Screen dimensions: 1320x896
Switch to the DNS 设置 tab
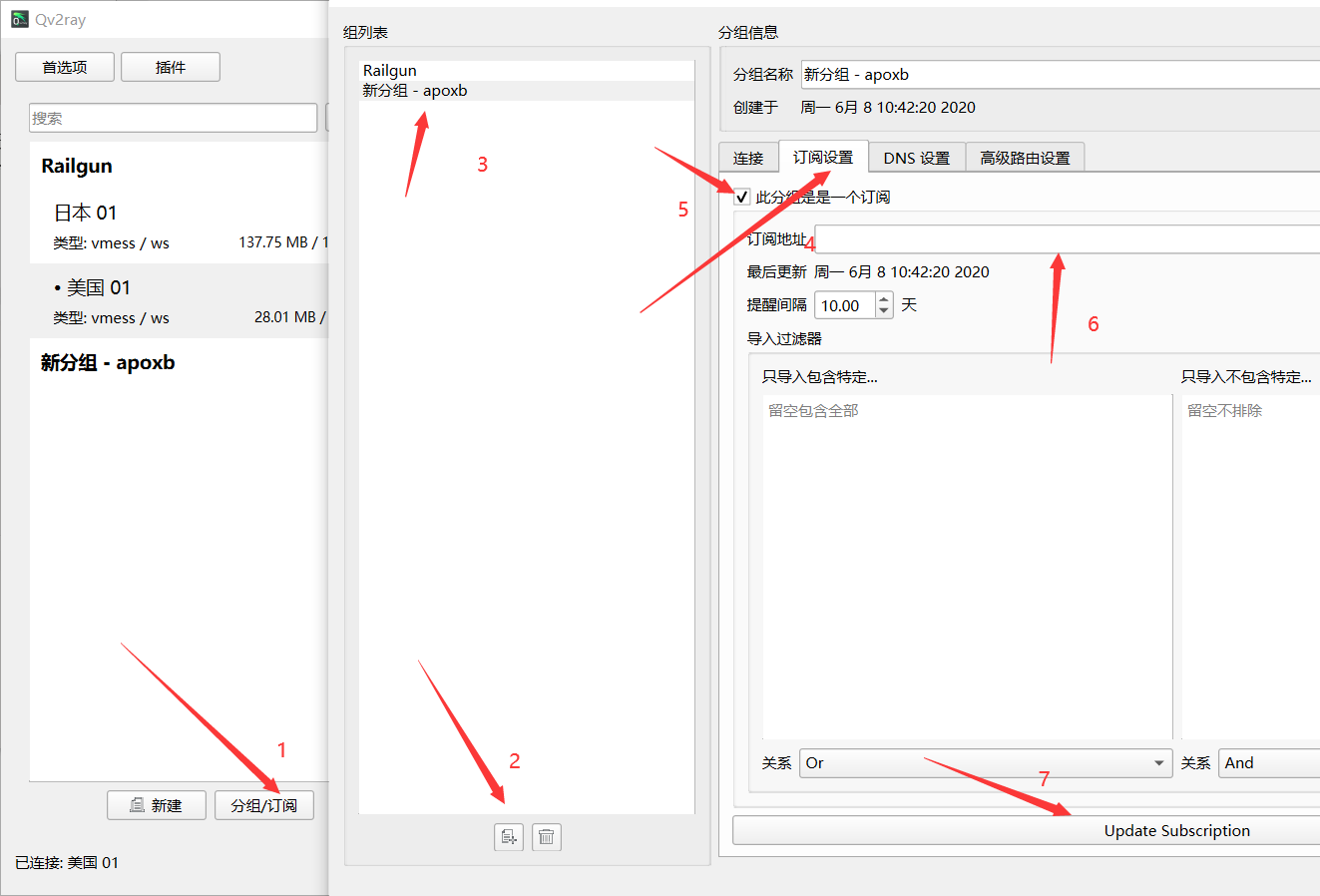917,158
